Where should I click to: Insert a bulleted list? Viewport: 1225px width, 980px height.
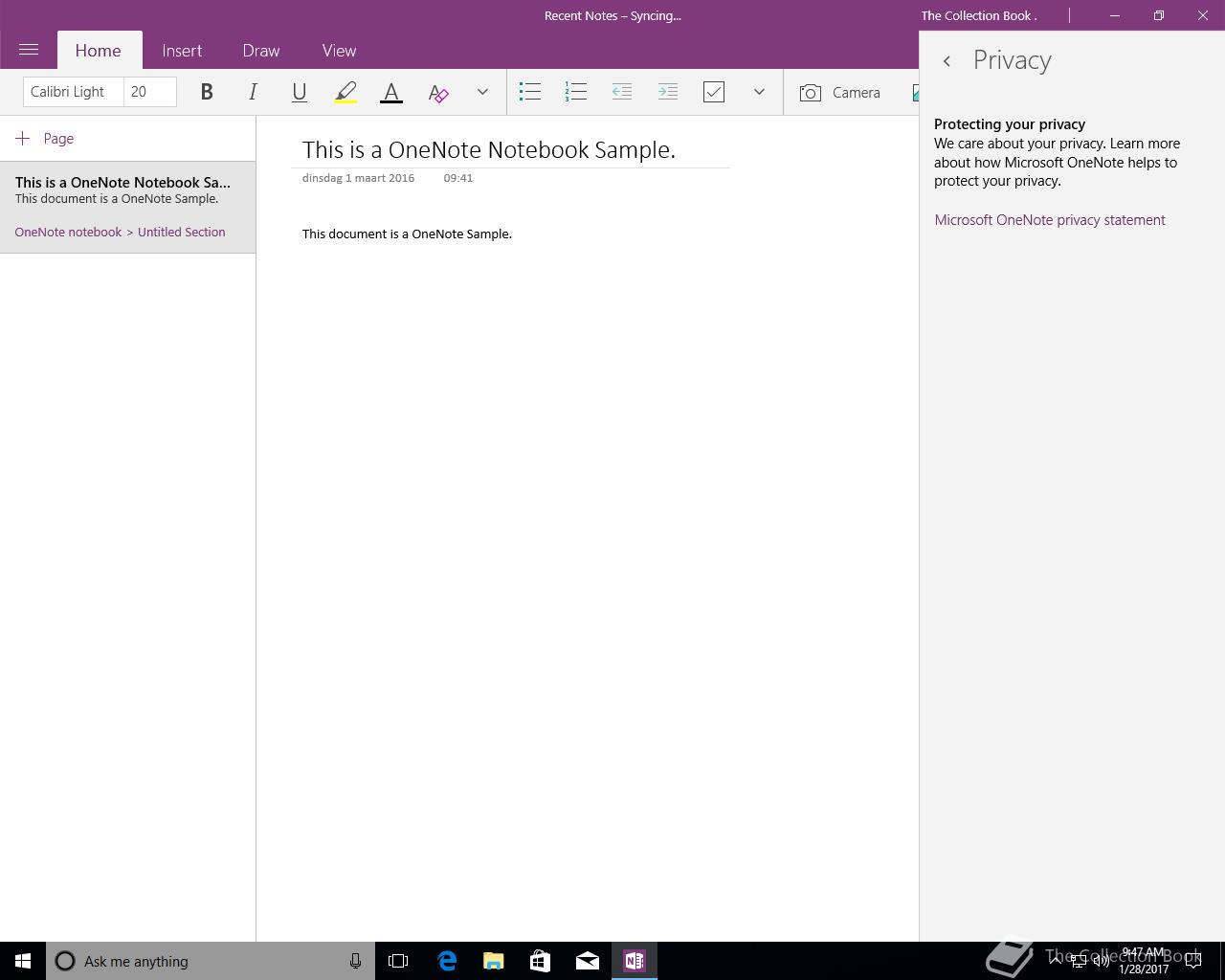coord(530,92)
